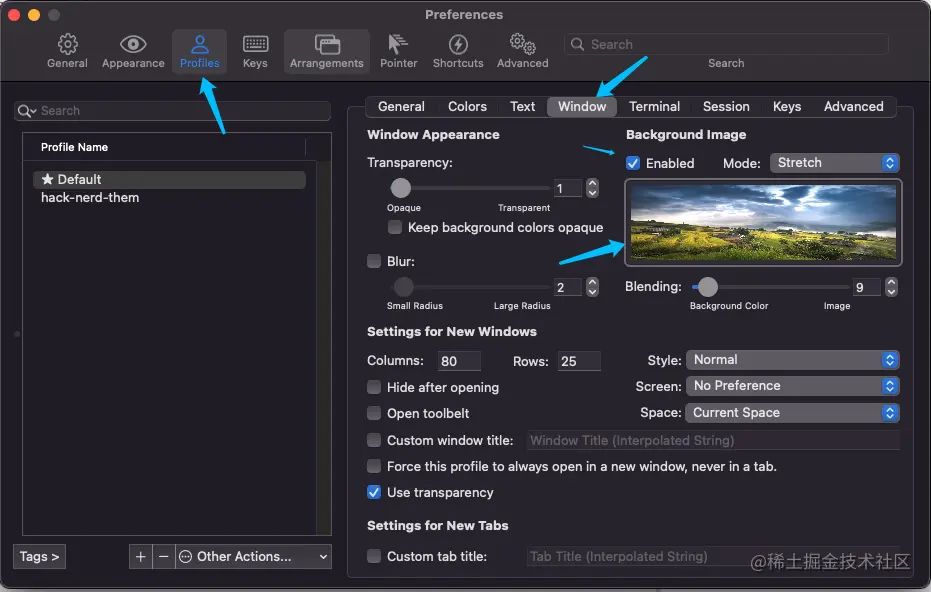Open the Keys preferences toolbar icon
The width and height of the screenshot is (931, 592).
tap(255, 52)
